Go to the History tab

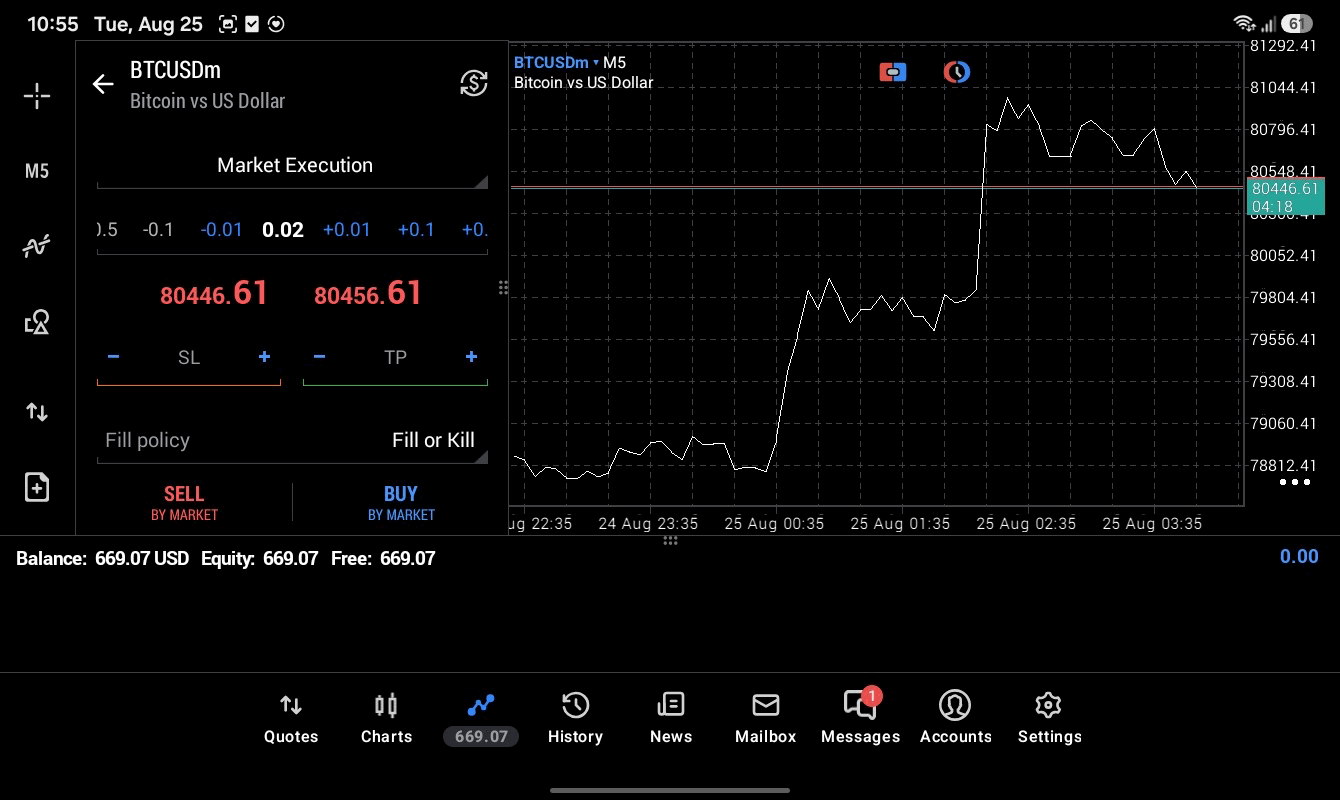[x=575, y=719]
